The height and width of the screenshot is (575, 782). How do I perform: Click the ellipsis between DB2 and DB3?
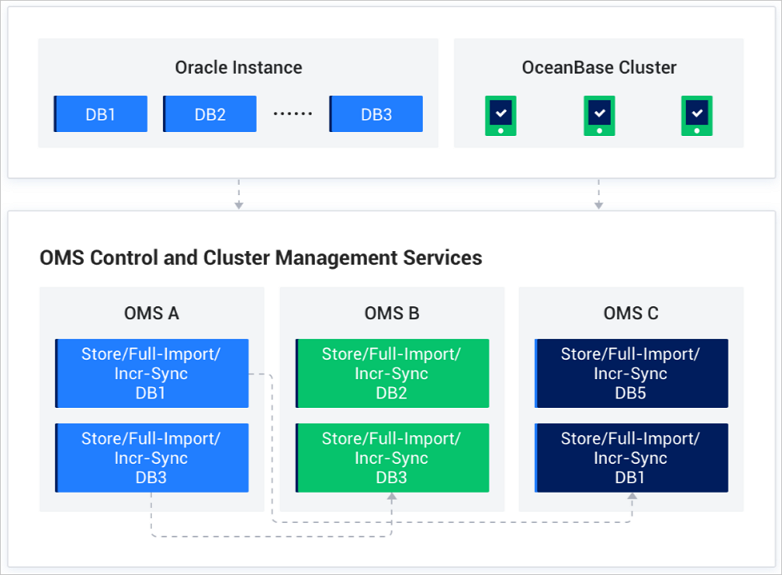tap(293, 114)
